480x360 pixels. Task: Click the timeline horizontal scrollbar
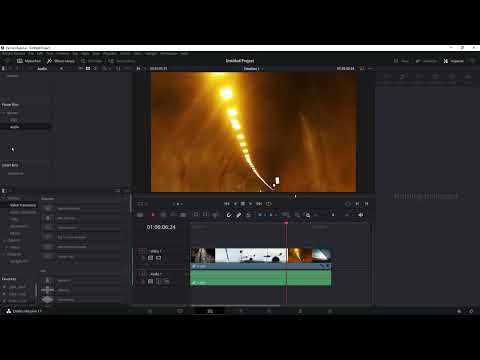click(x=236, y=305)
